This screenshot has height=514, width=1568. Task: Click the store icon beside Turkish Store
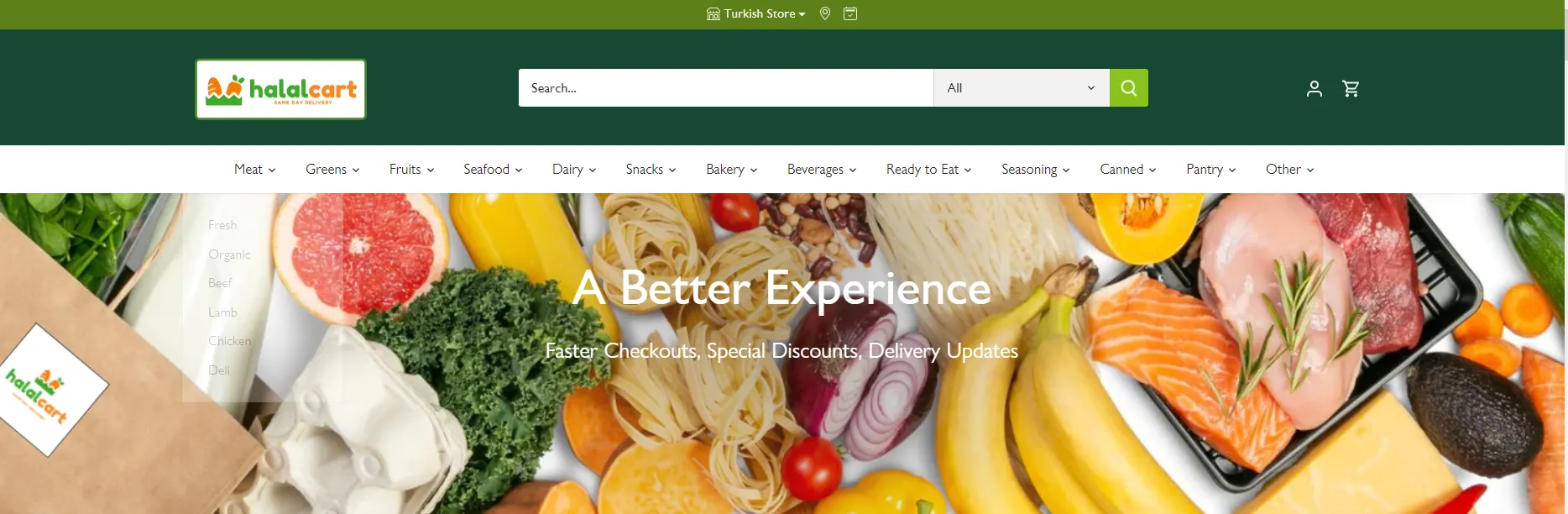713,13
